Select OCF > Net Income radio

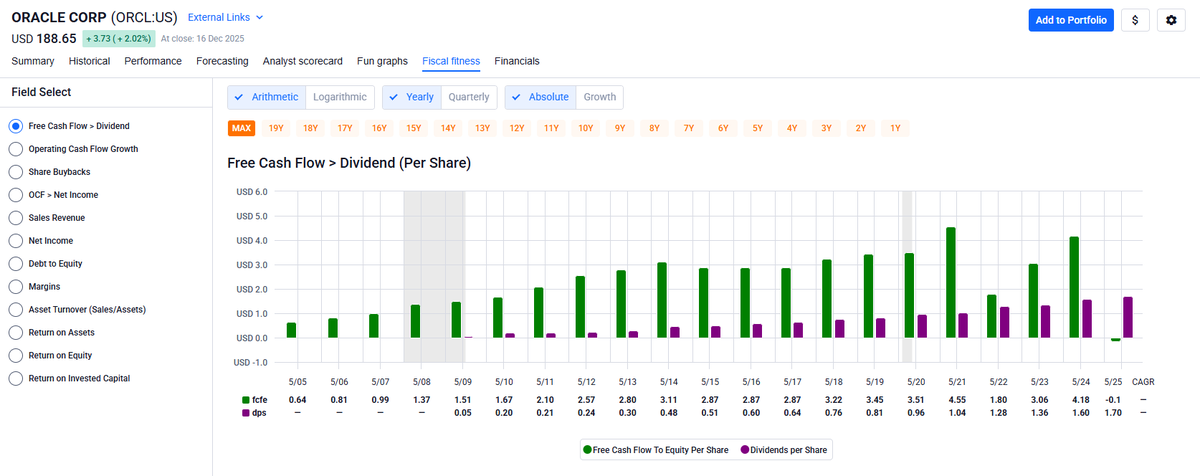pyautogui.click(x=15, y=195)
